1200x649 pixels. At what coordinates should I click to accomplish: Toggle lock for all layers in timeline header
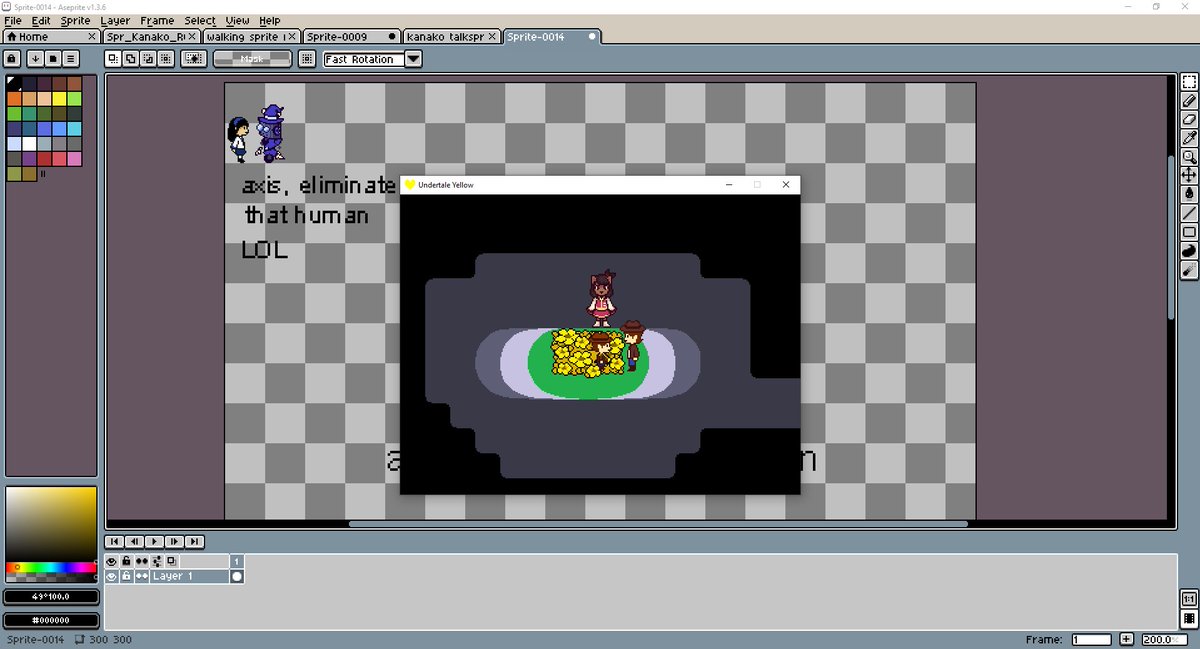126,562
